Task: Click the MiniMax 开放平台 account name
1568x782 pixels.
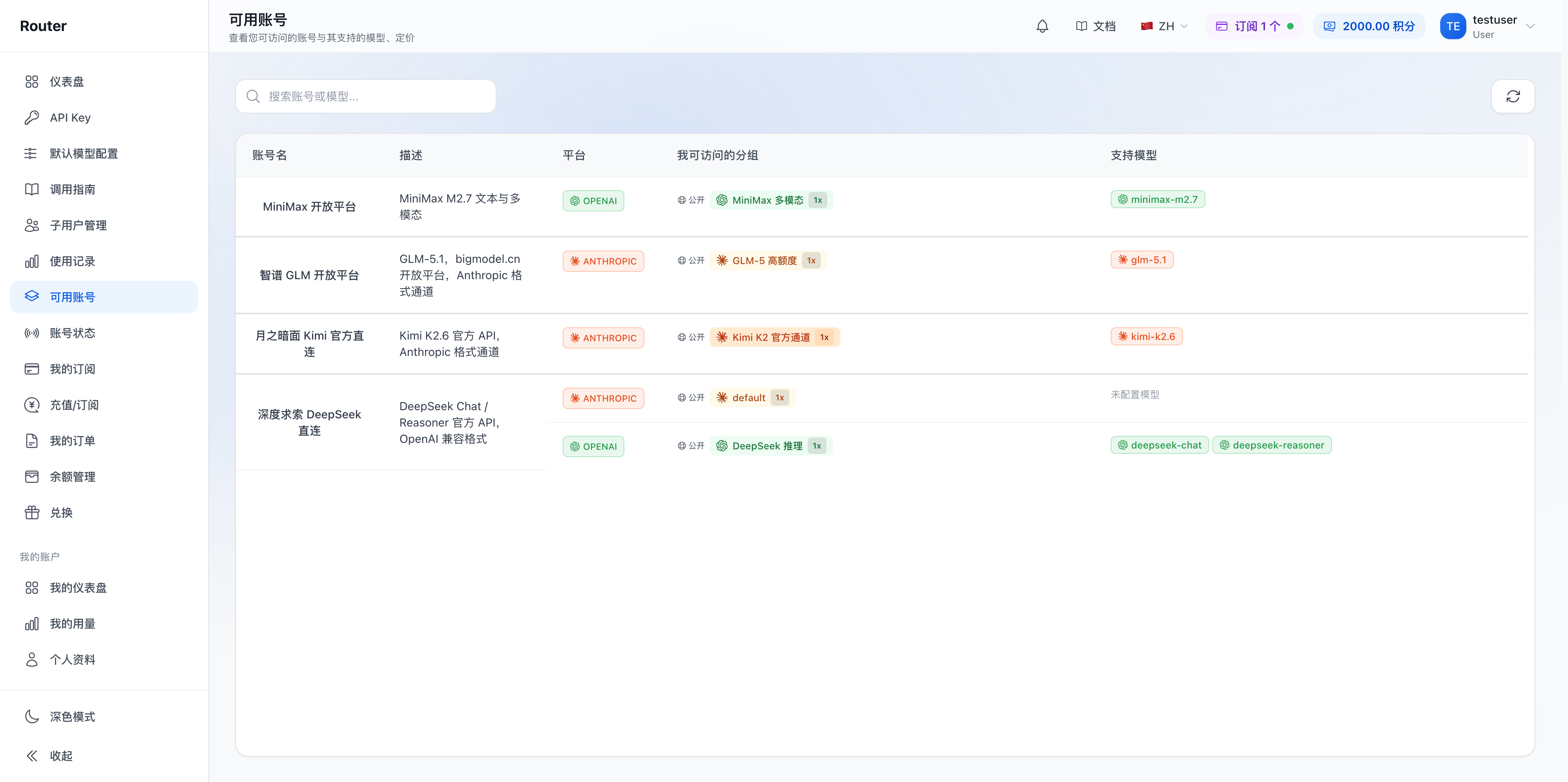Action: click(x=309, y=207)
